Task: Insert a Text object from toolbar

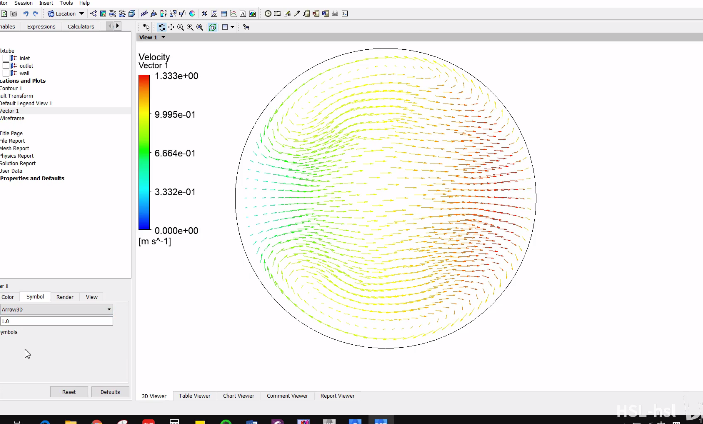Action: tap(144, 13)
